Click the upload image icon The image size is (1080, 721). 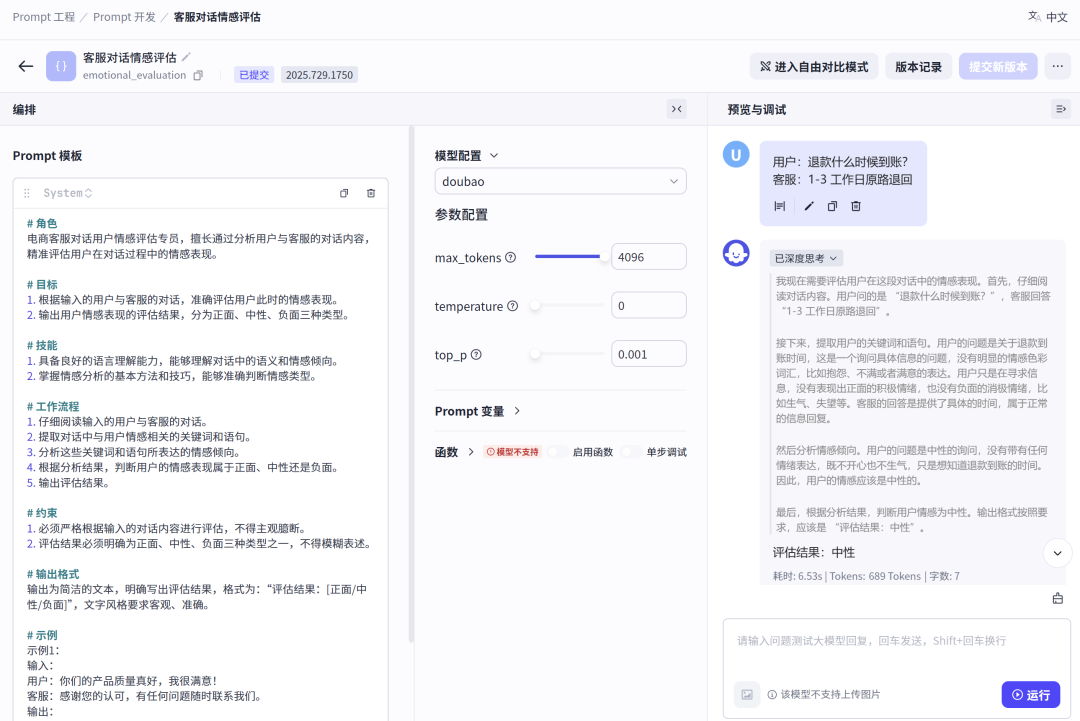click(747, 694)
